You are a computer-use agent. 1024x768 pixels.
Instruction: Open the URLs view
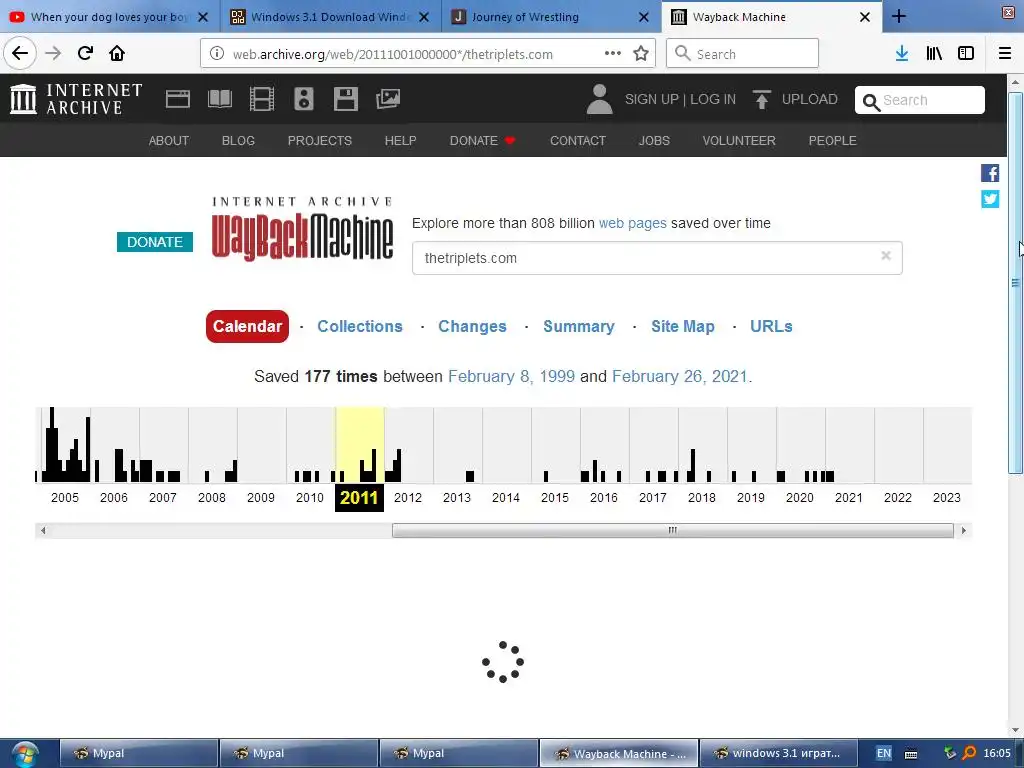click(771, 326)
